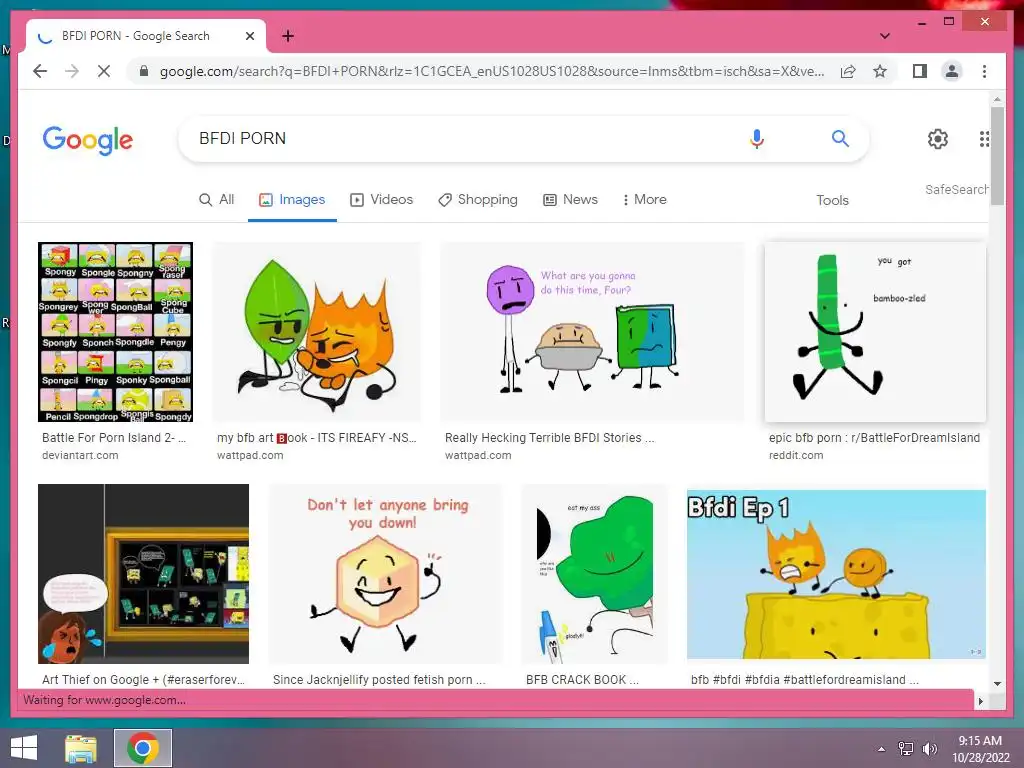1024x768 pixels.
Task: Select the Images tab
Action: click(292, 200)
